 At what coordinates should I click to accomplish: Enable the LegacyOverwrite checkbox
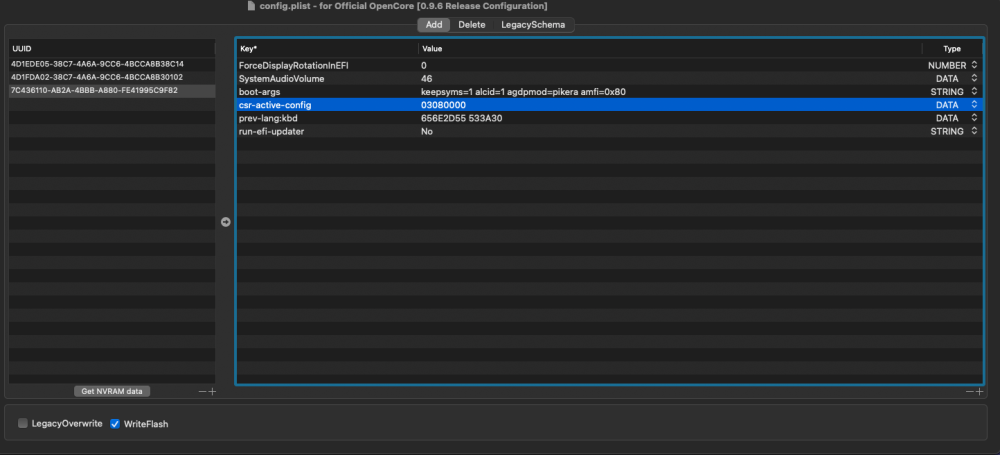[x=24, y=423]
